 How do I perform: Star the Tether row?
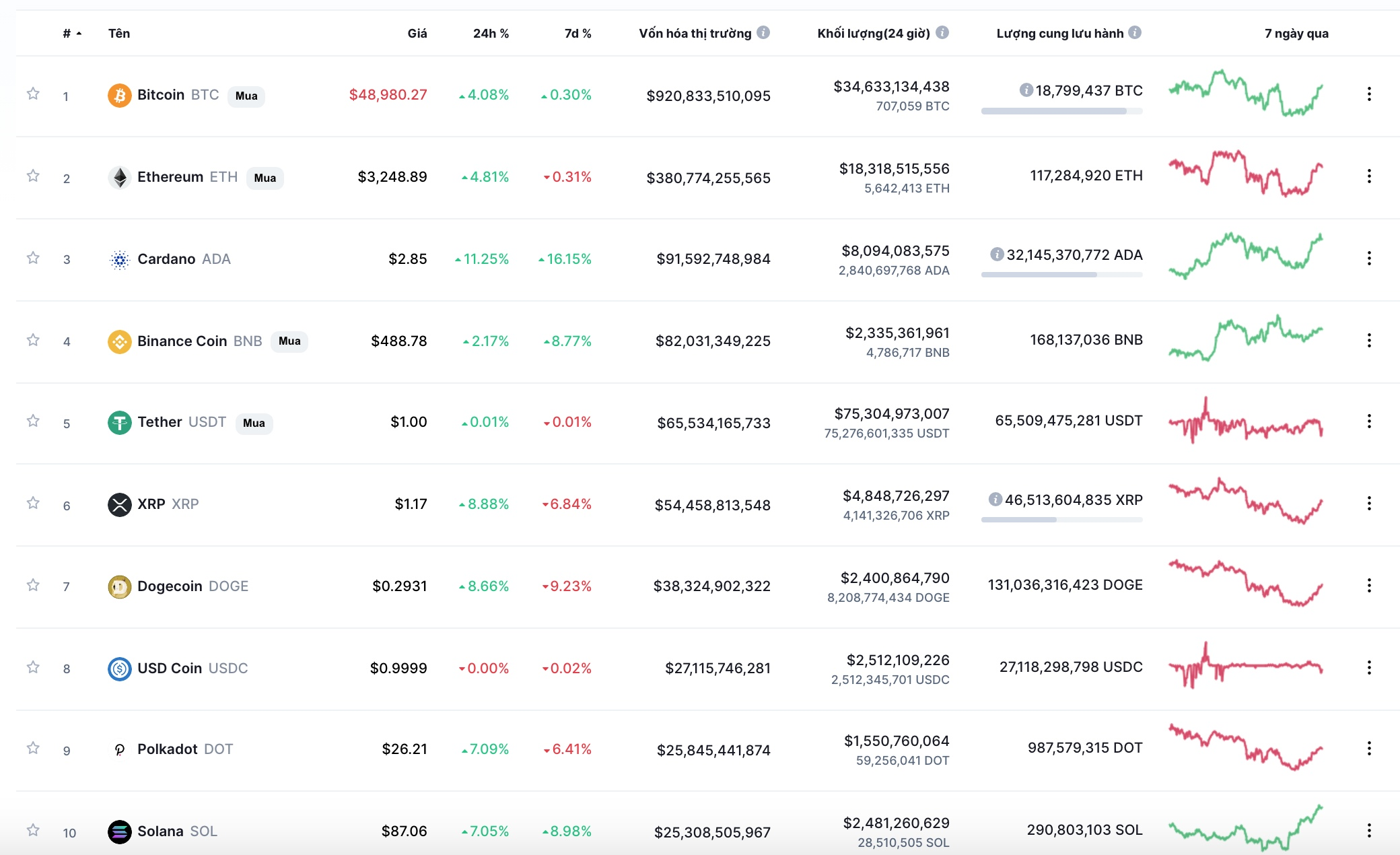tap(33, 421)
